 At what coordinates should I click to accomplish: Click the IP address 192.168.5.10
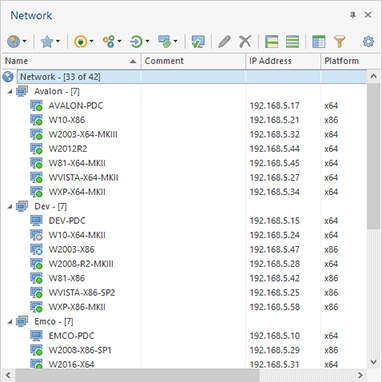click(x=275, y=335)
